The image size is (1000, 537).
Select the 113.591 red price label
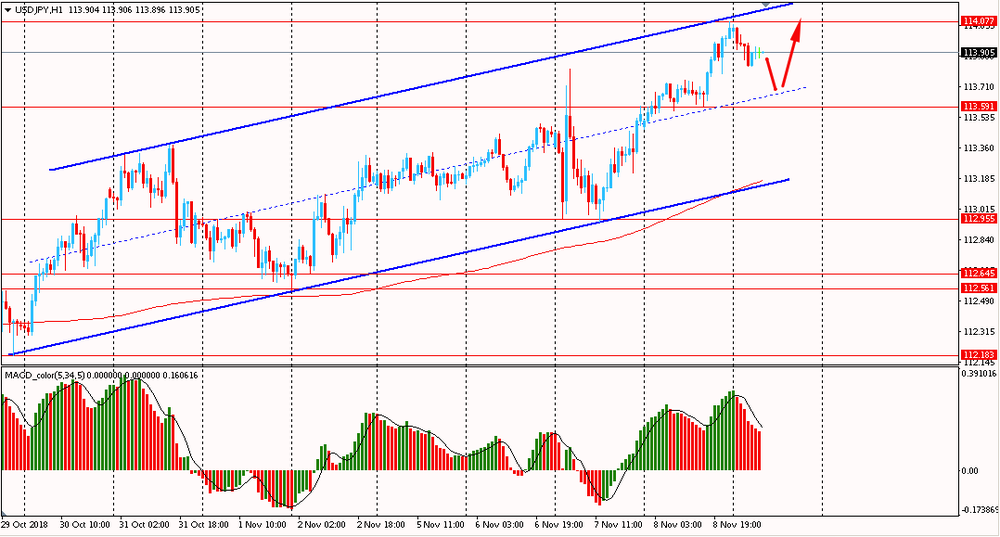pyautogui.click(x=977, y=106)
